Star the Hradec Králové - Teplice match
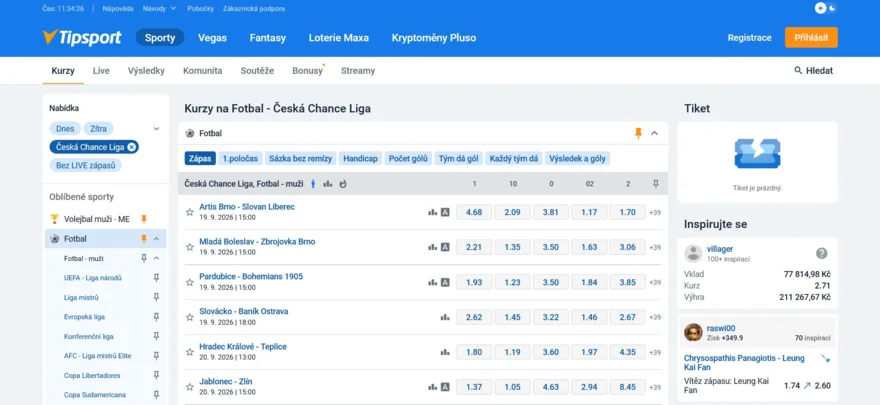880x405 pixels. 190,352
